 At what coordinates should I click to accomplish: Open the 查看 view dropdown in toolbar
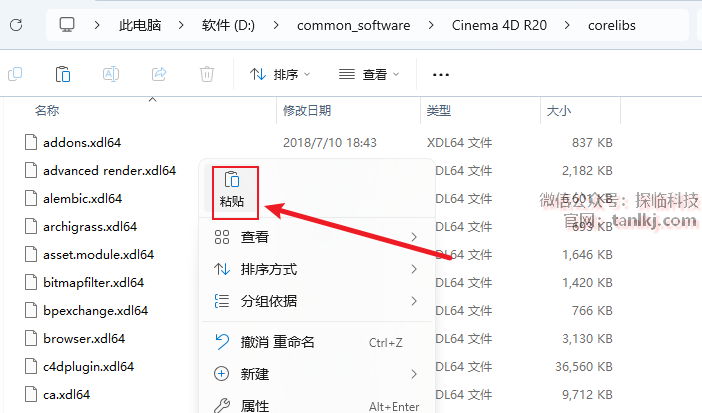(x=369, y=74)
